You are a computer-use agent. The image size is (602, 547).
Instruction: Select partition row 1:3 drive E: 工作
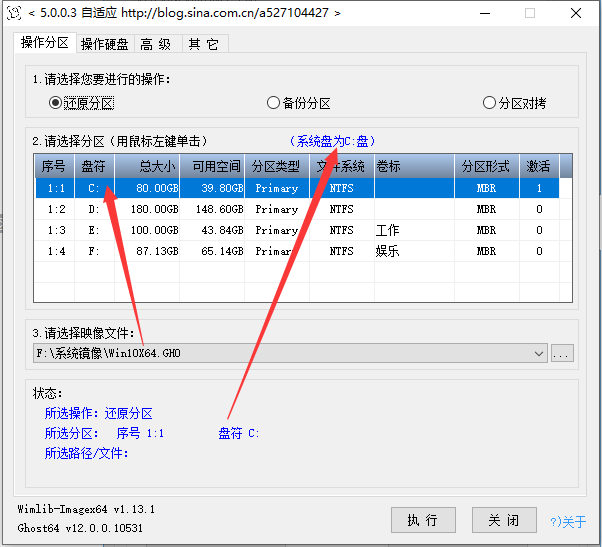tap(300, 230)
